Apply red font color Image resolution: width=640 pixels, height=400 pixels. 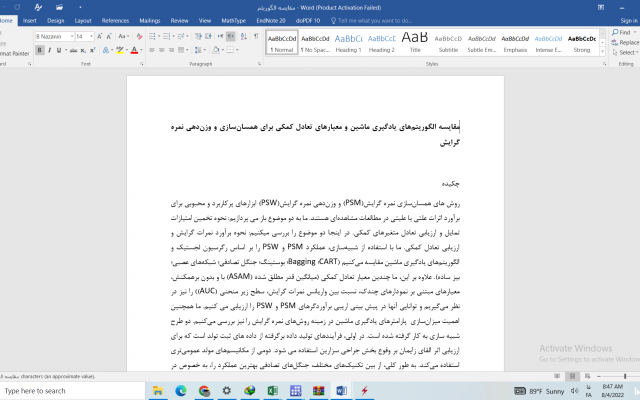(x=134, y=50)
